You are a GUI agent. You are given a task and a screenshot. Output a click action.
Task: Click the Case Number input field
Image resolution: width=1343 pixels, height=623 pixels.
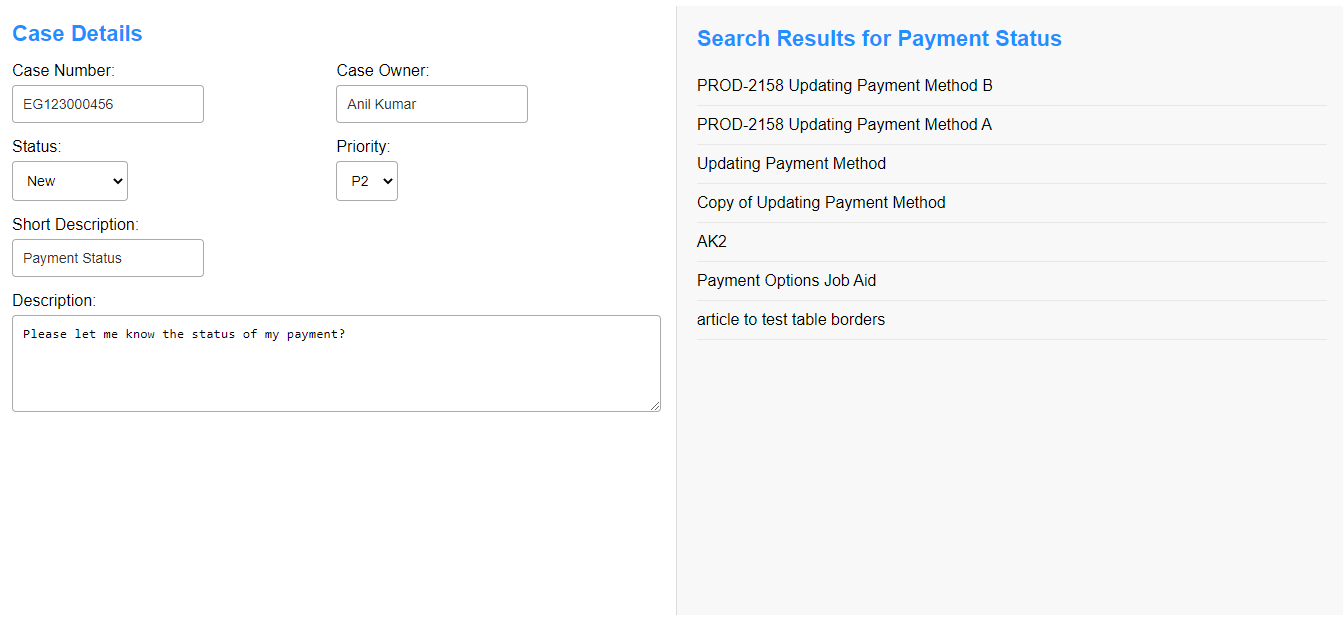pos(108,104)
